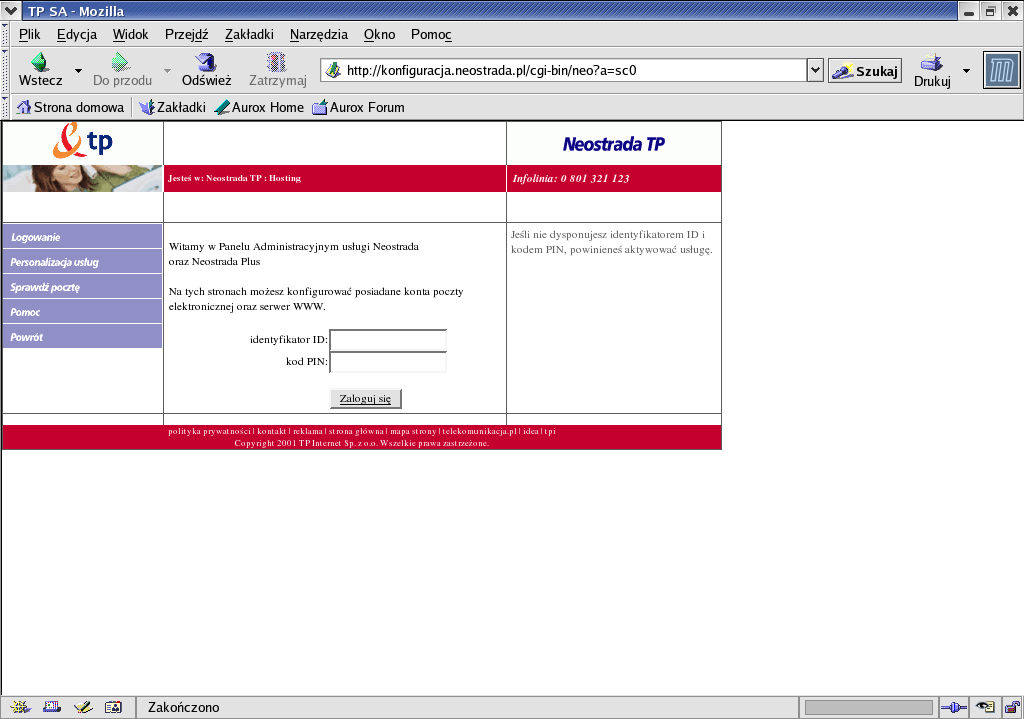Open Navigator from the status bar icon

click(x=20, y=707)
